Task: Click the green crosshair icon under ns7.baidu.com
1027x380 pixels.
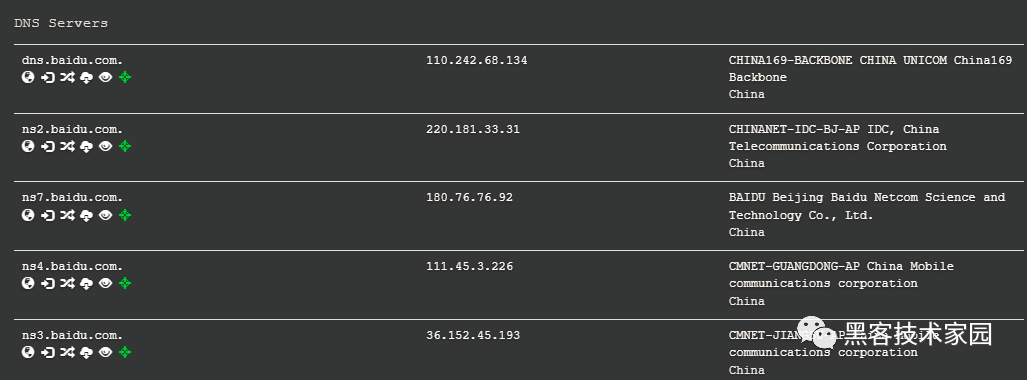Action: click(125, 215)
